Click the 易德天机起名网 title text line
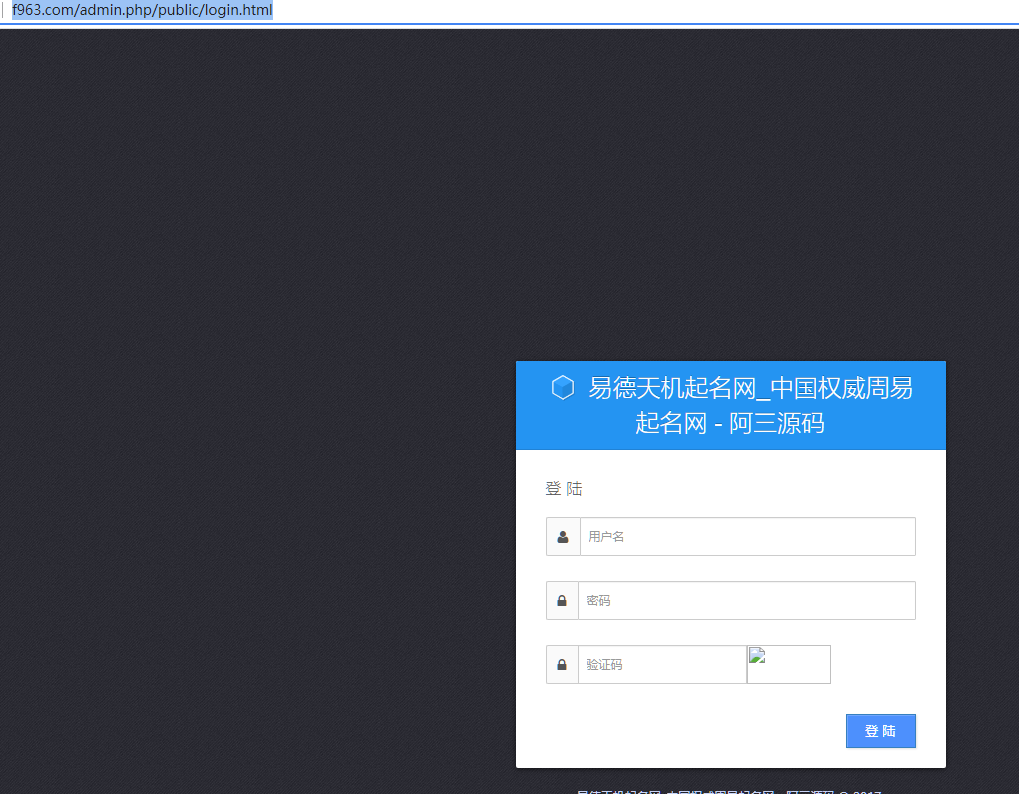 750,388
